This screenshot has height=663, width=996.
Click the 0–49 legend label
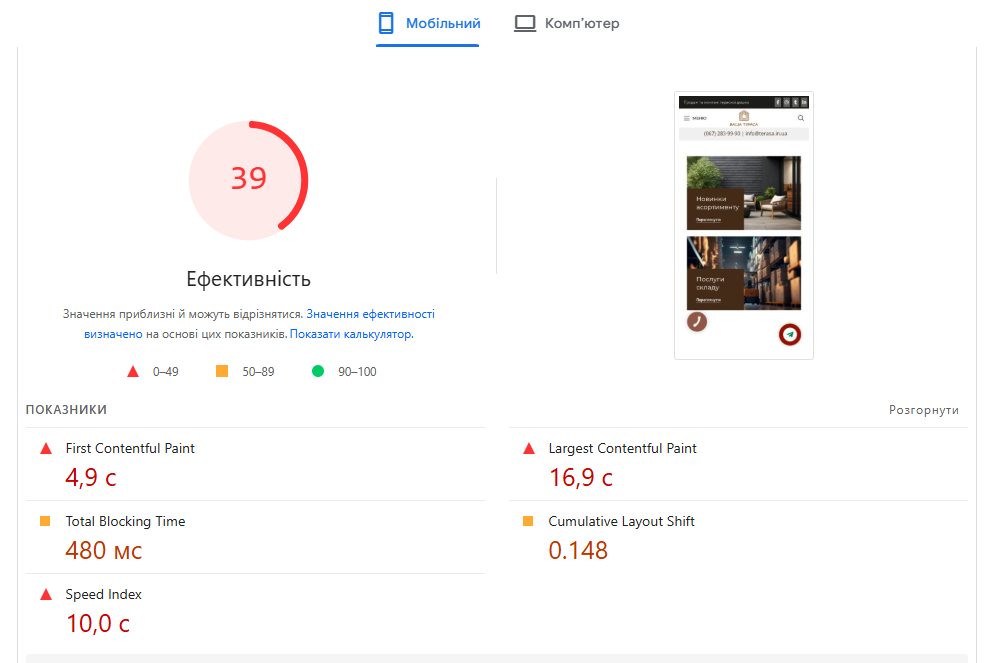[166, 372]
